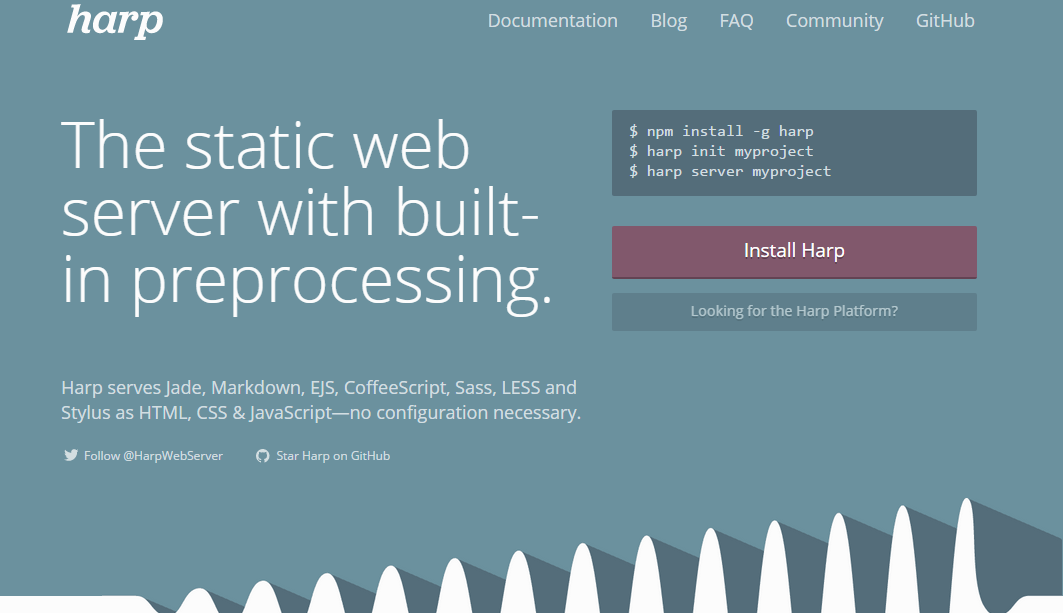The height and width of the screenshot is (613, 1063).
Task: Visit the Community page
Action: [835, 21]
